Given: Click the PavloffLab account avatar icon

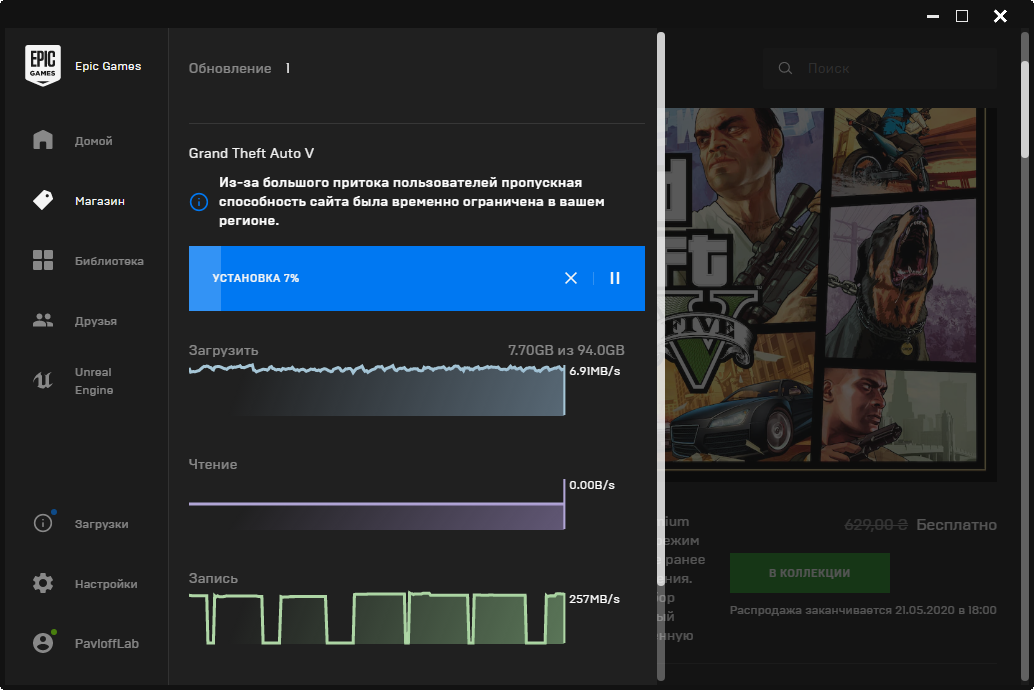Looking at the screenshot, I should pos(43,643).
